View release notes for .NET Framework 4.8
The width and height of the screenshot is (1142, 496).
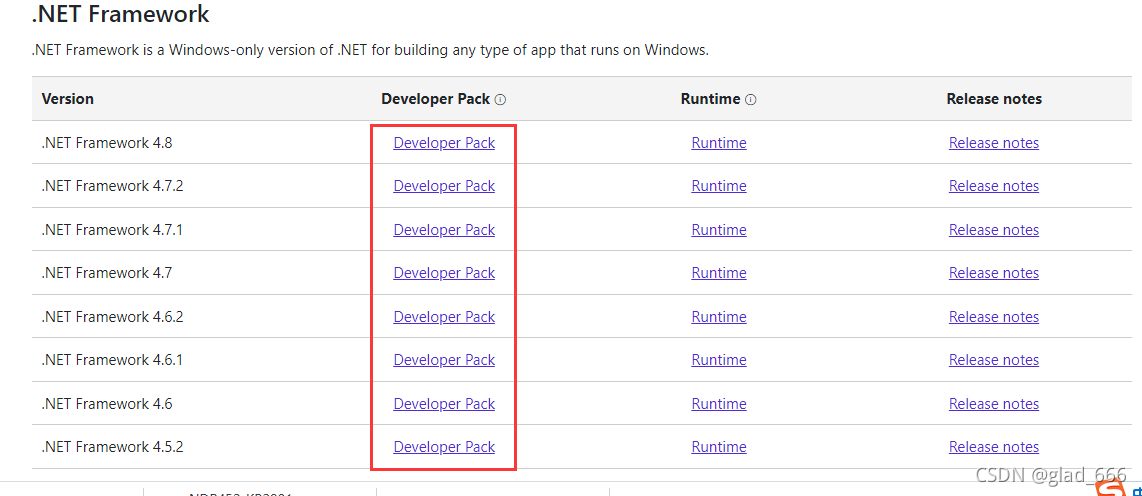[x=993, y=143]
